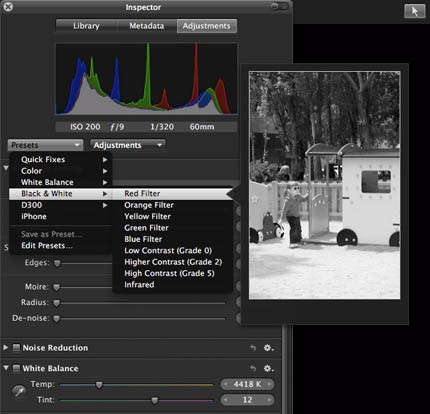Click Edit Presets… in the menu

(x=60, y=246)
